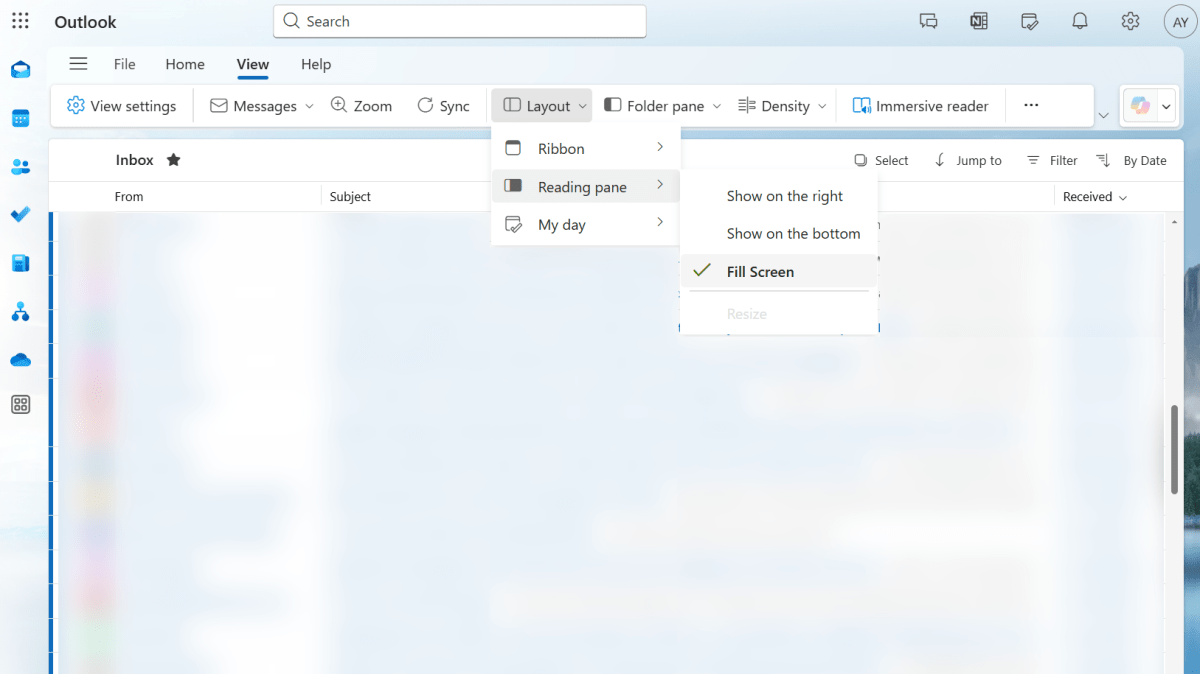Open the Reading pane menu item
The image size is (1200, 674).
pyautogui.click(x=585, y=186)
